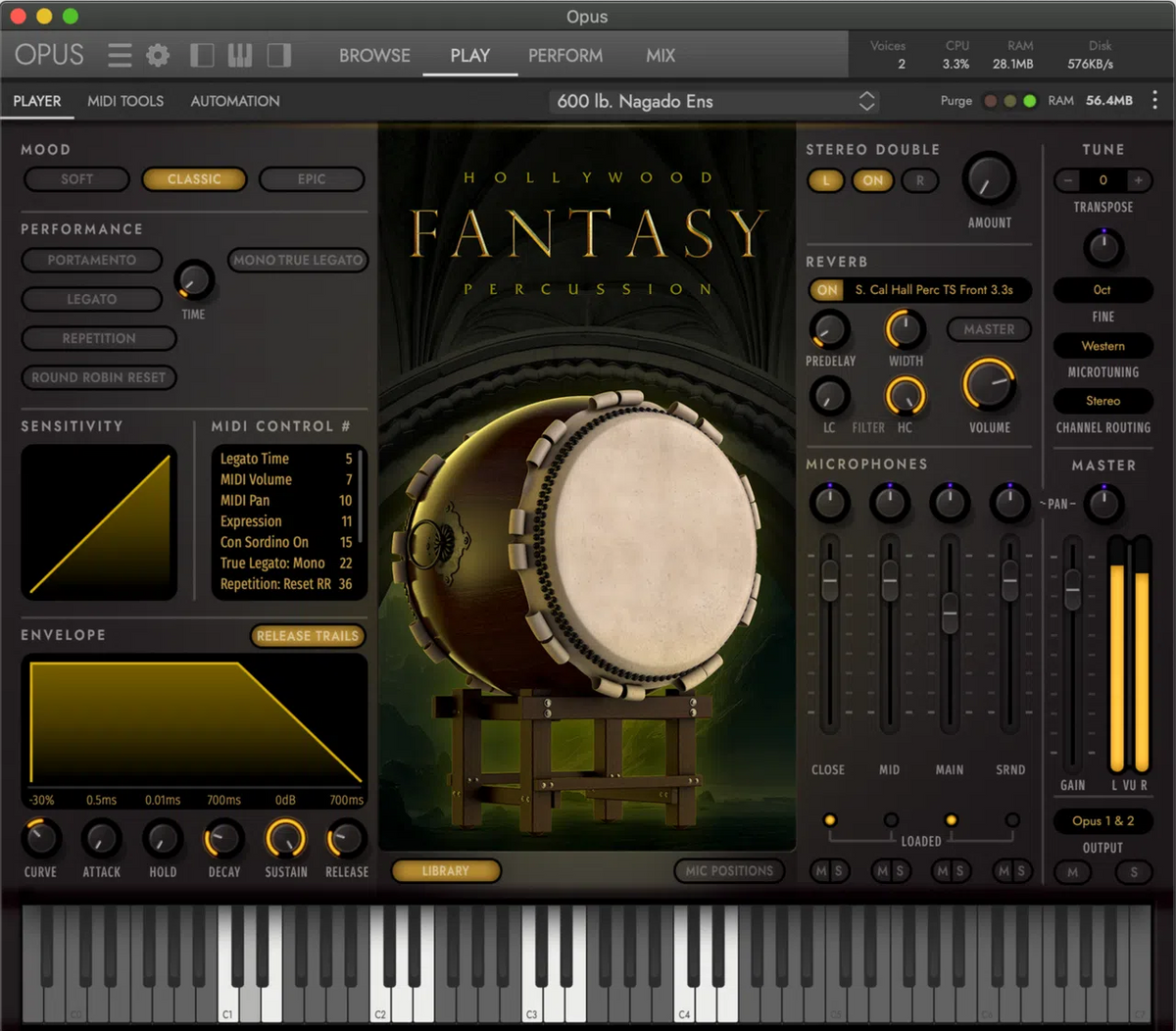The width and height of the screenshot is (1176, 1031).
Task: Click the Curve knob in the Envelope section
Action: tap(40, 840)
